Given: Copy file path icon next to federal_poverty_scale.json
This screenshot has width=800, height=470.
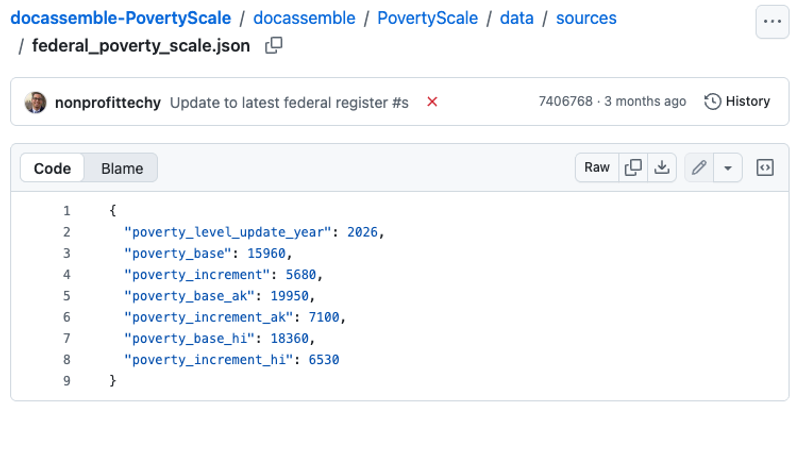Looking at the screenshot, I should [273, 45].
